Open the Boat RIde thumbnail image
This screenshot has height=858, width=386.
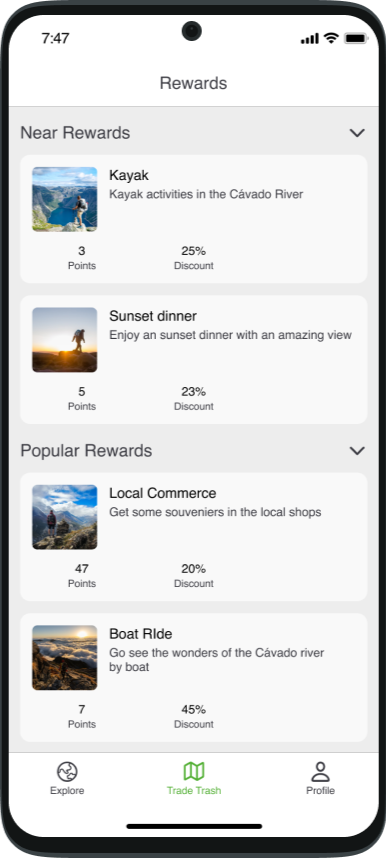coord(65,658)
